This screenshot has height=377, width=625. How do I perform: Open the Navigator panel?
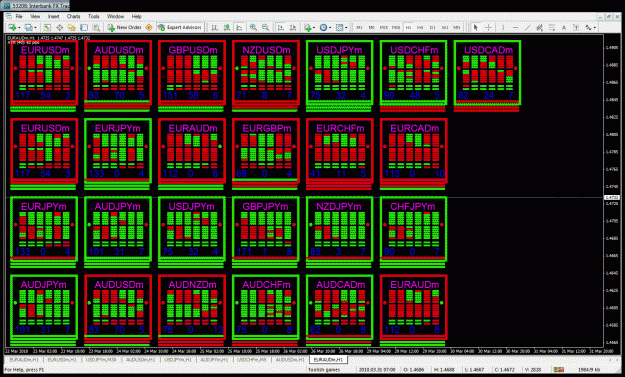coord(71,27)
